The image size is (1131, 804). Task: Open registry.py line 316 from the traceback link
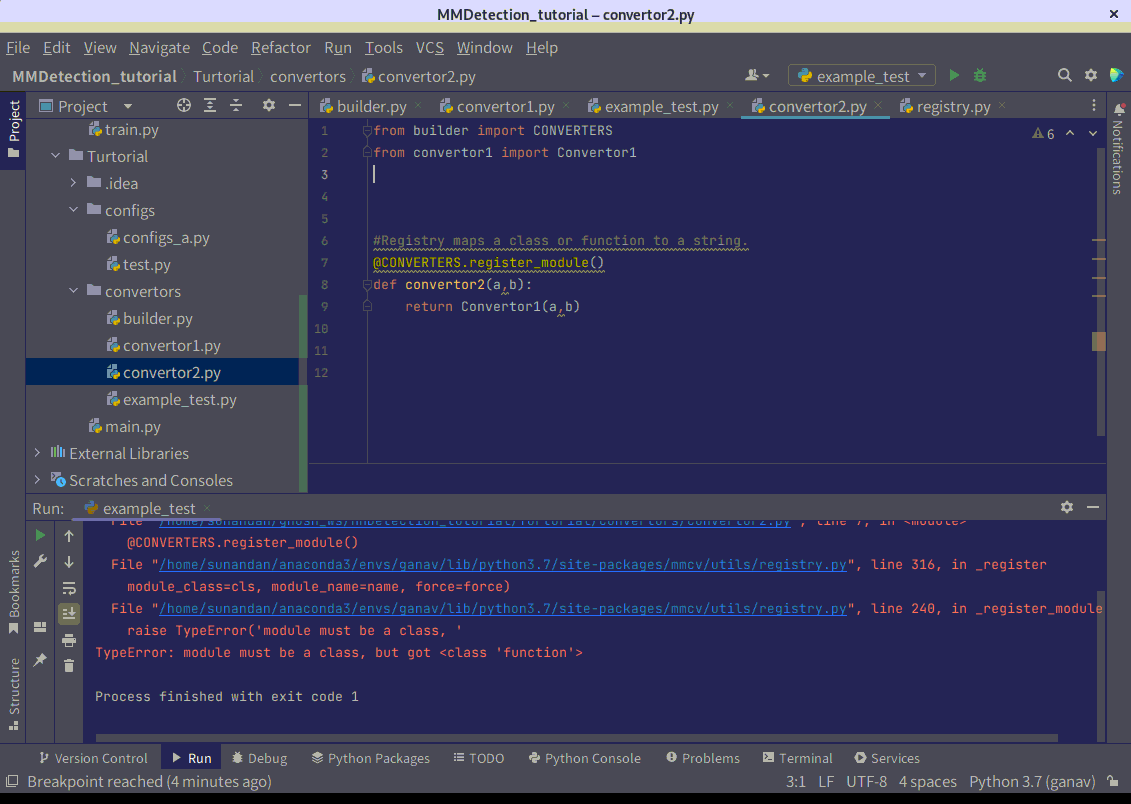498,564
